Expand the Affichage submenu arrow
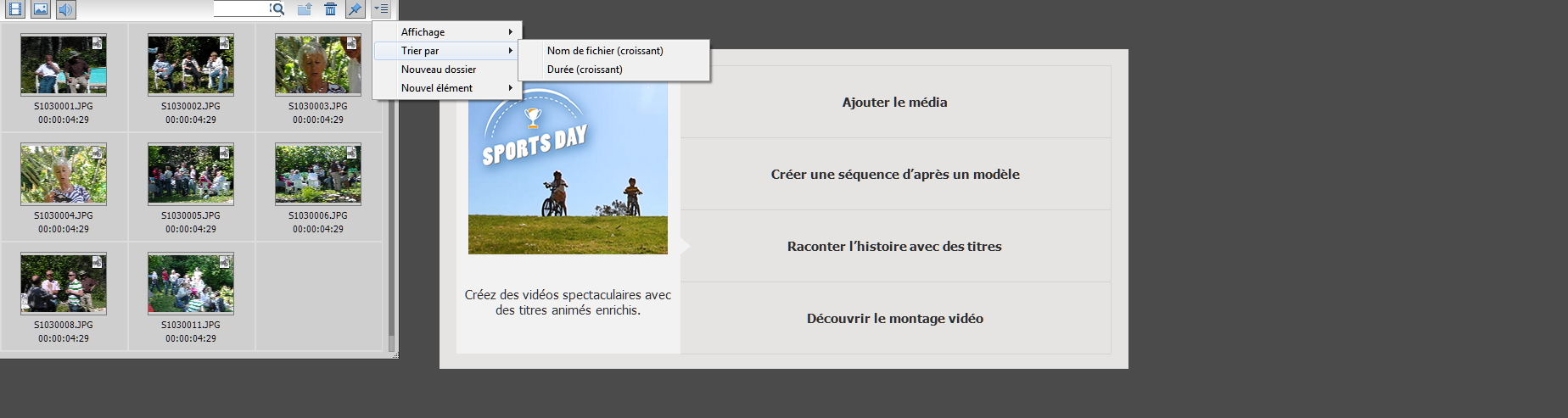The width and height of the screenshot is (1568, 418). click(x=511, y=32)
